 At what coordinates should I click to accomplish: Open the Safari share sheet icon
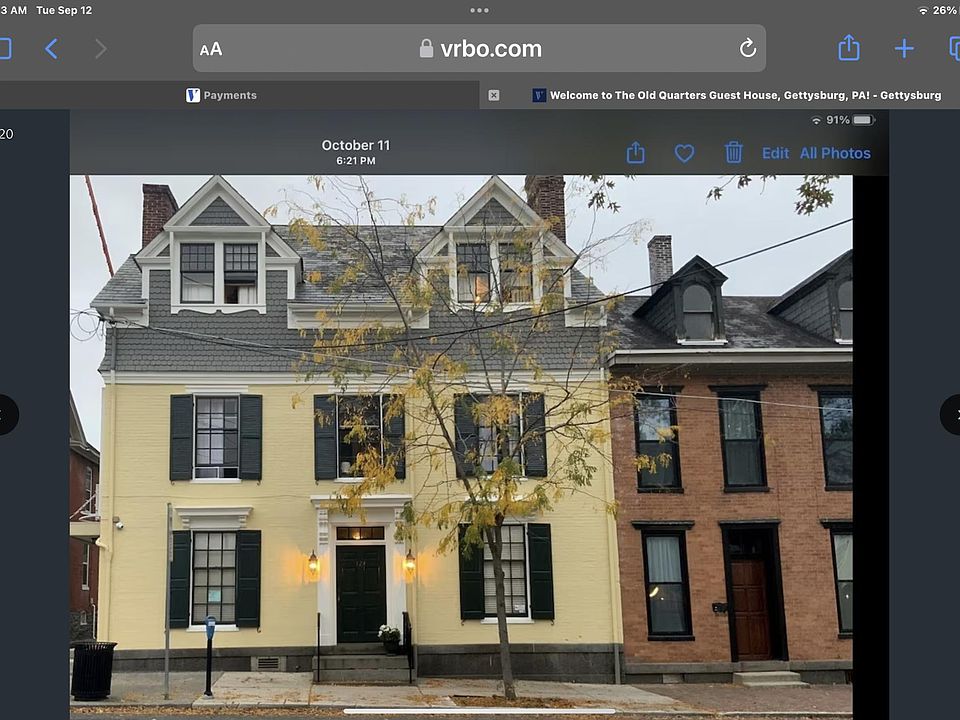coord(849,47)
